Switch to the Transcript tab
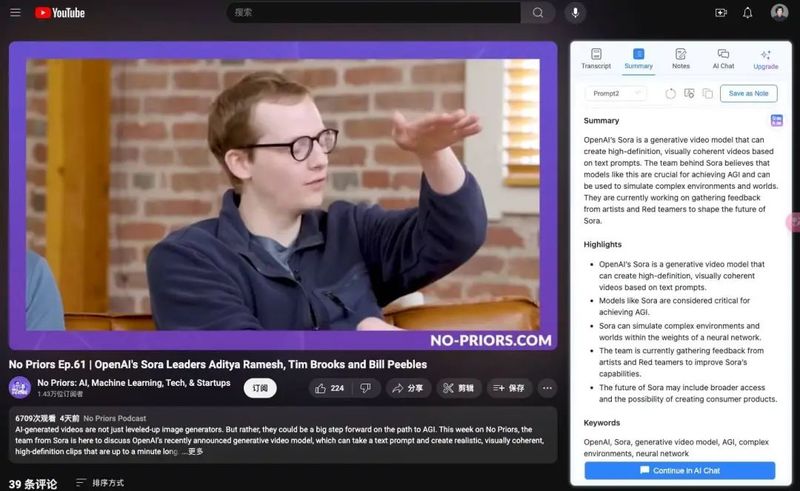The height and width of the screenshot is (491, 800). (596, 59)
